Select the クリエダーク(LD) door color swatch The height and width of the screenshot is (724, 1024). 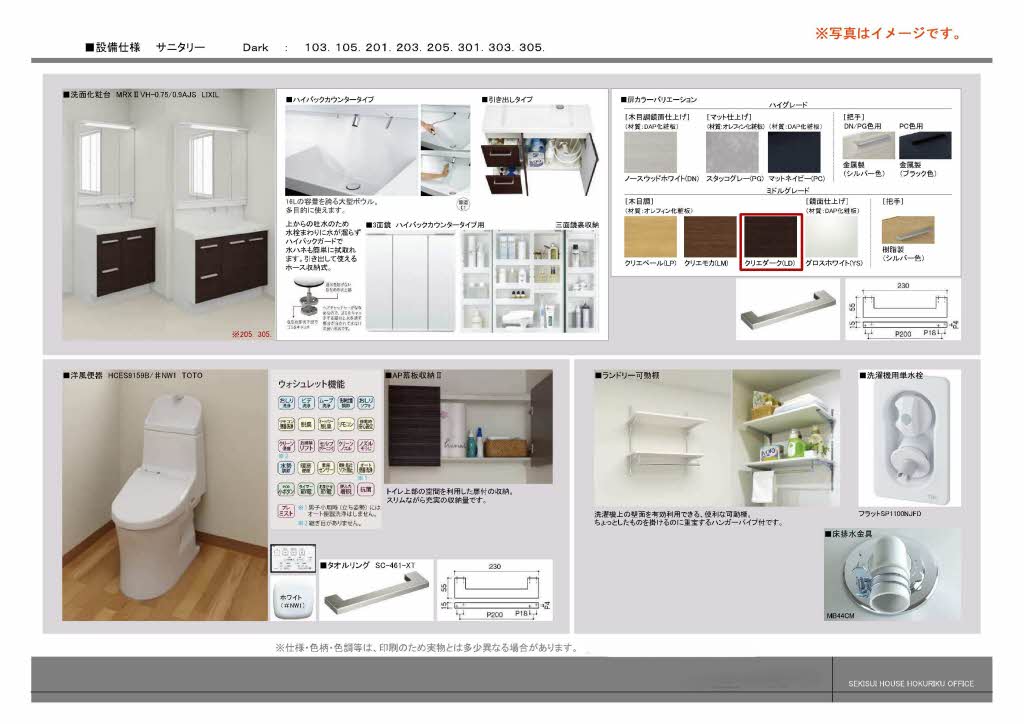(x=769, y=238)
